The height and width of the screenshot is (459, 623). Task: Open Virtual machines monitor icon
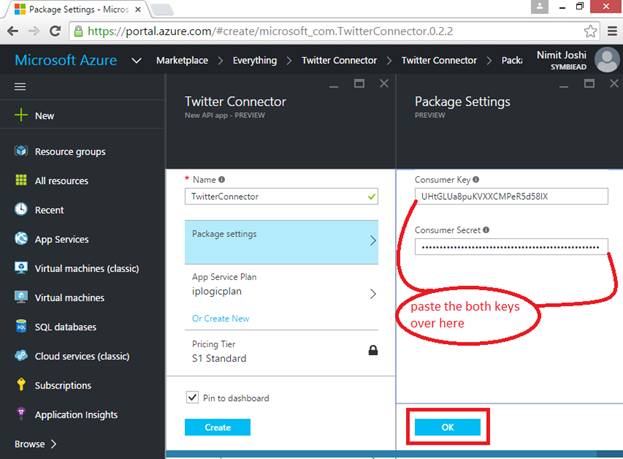click(21, 297)
